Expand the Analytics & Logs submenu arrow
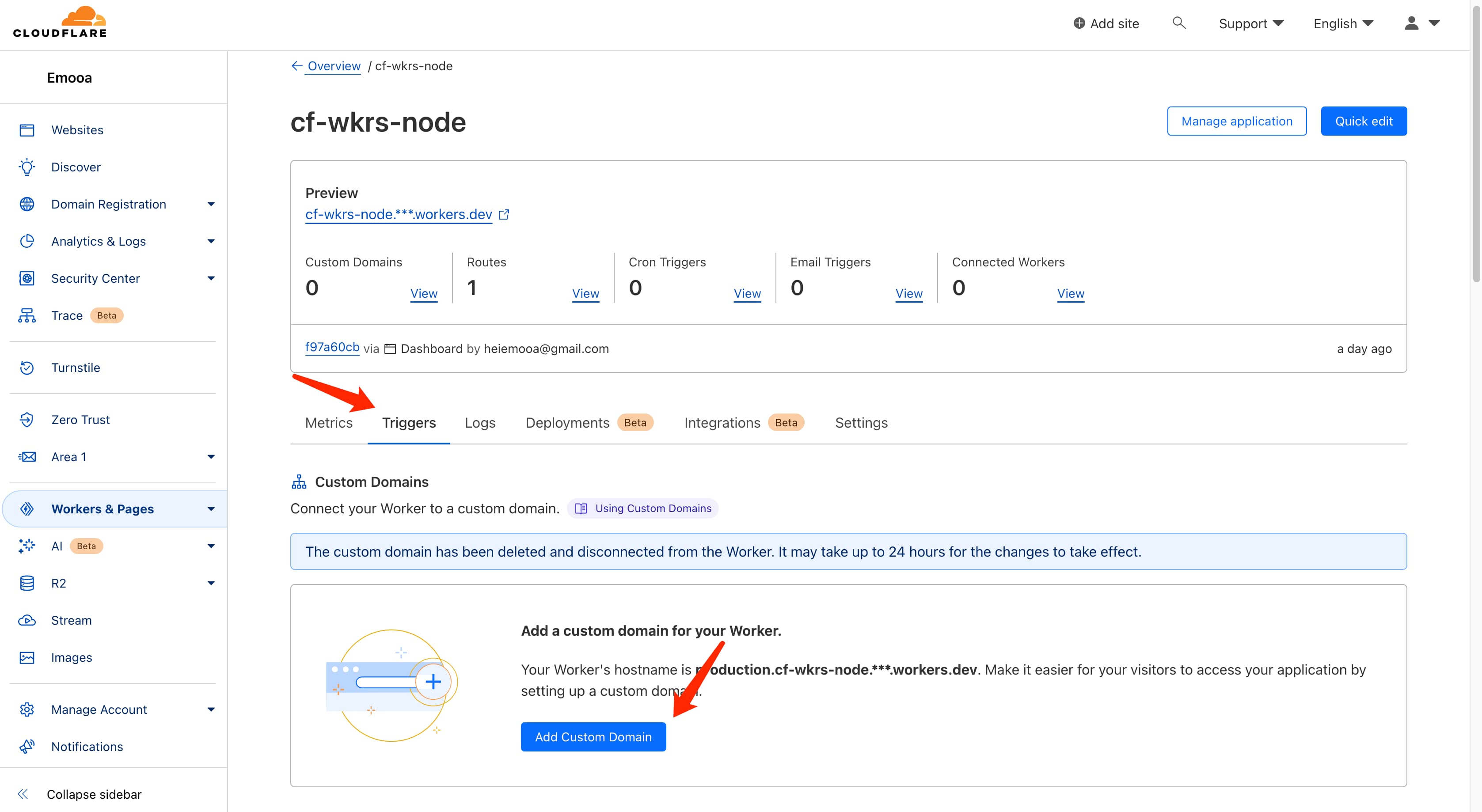The height and width of the screenshot is (812, 1482). click(211, 241)
